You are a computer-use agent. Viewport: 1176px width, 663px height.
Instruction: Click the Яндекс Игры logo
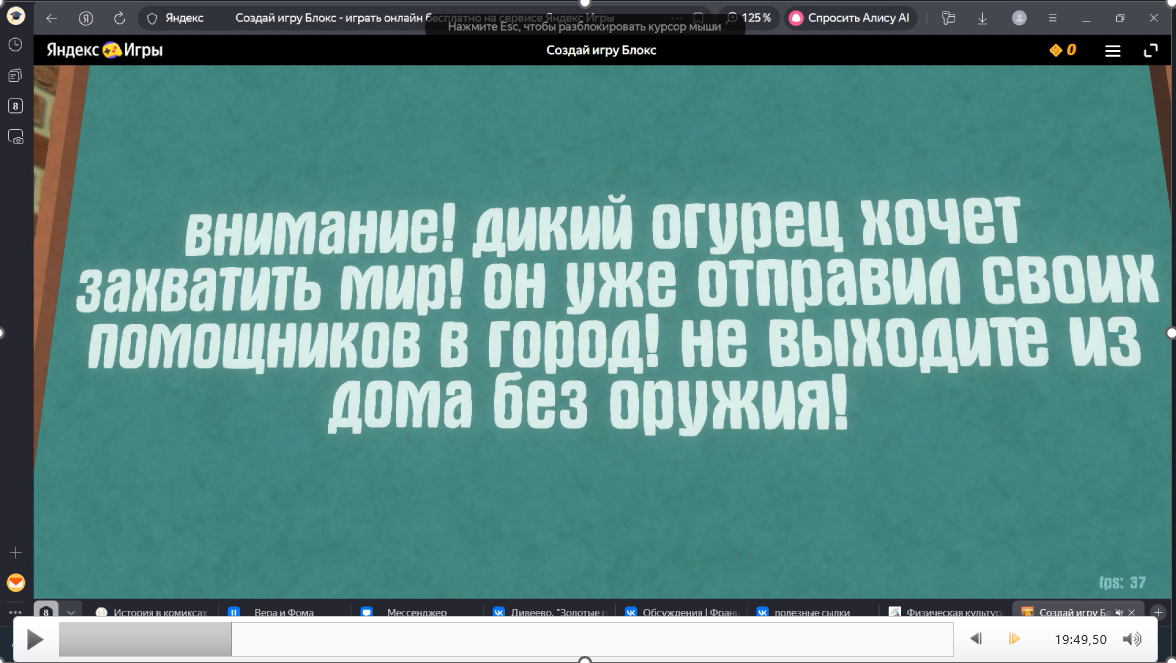pyautogui.click(x=104, y=50)
